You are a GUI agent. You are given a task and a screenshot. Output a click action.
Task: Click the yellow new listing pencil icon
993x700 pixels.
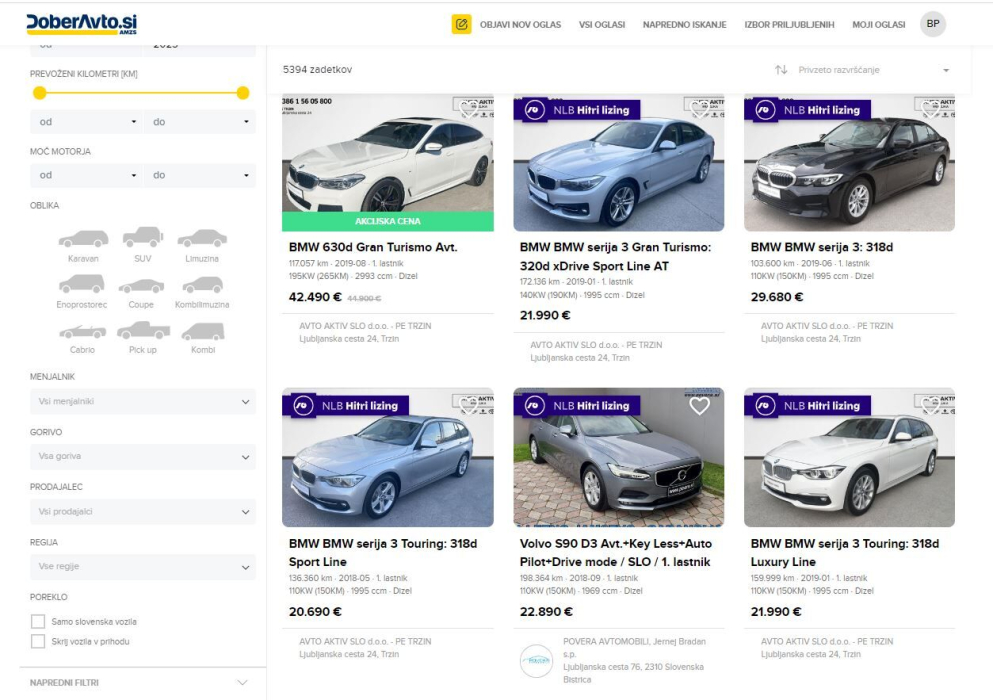click(461, 24)
